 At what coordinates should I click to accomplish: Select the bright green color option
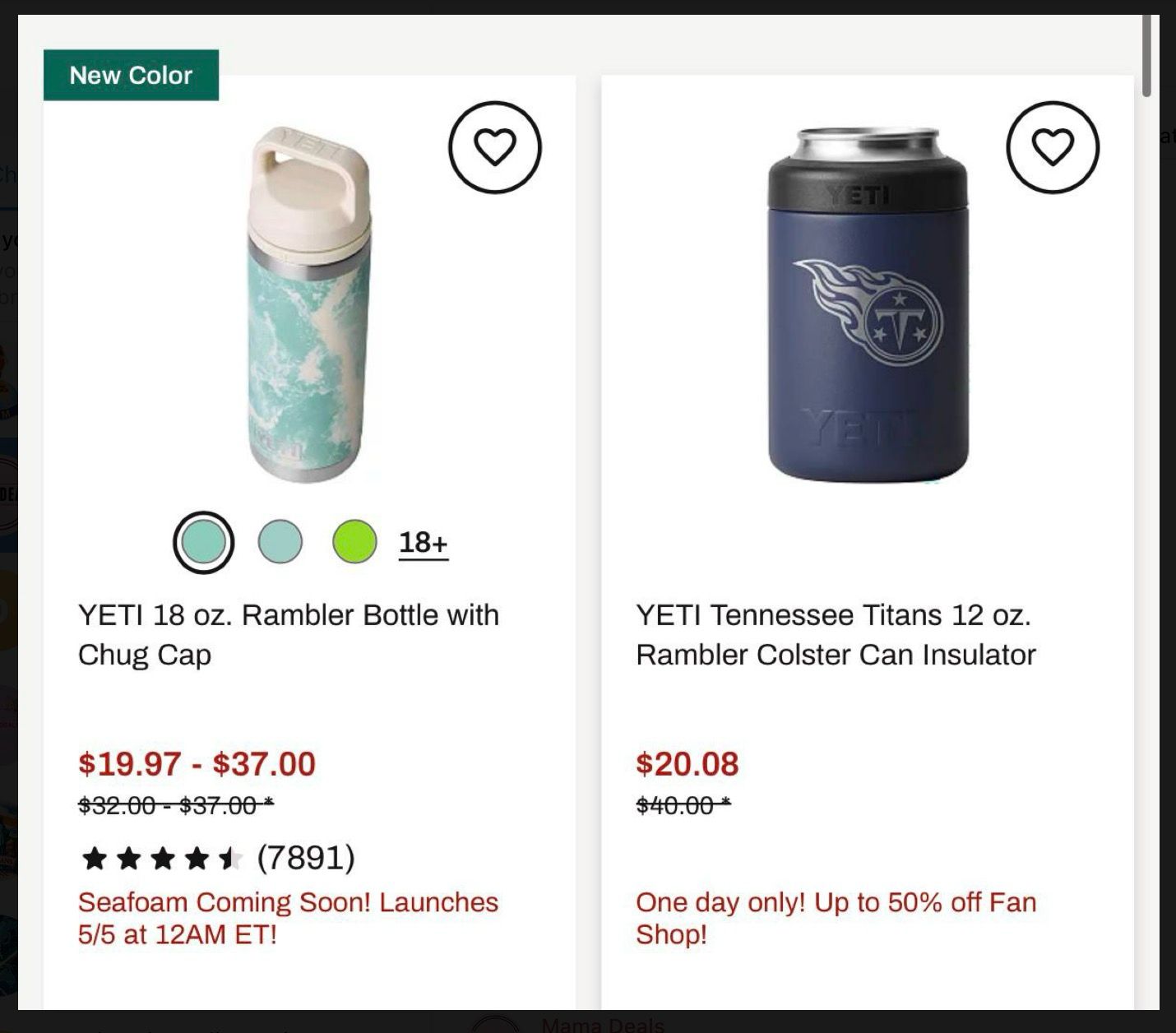pos(354,543)
